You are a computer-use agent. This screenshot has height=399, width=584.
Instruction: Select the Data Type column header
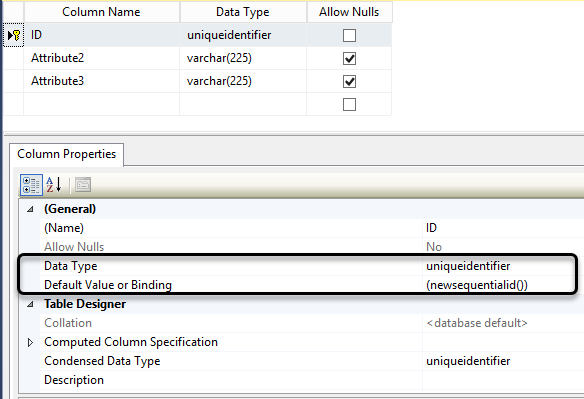click(243, 12)
